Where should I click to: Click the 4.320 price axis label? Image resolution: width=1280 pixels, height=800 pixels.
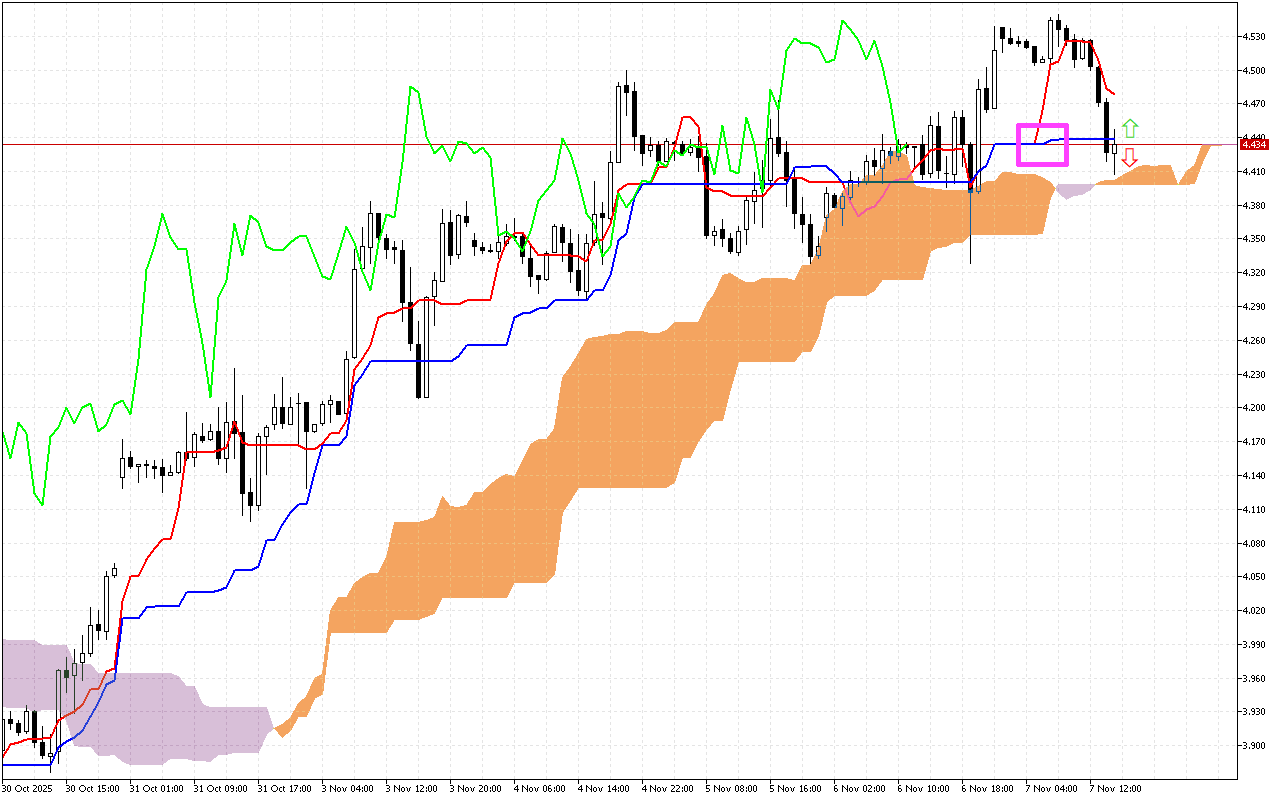click(x=1253, y=273)
